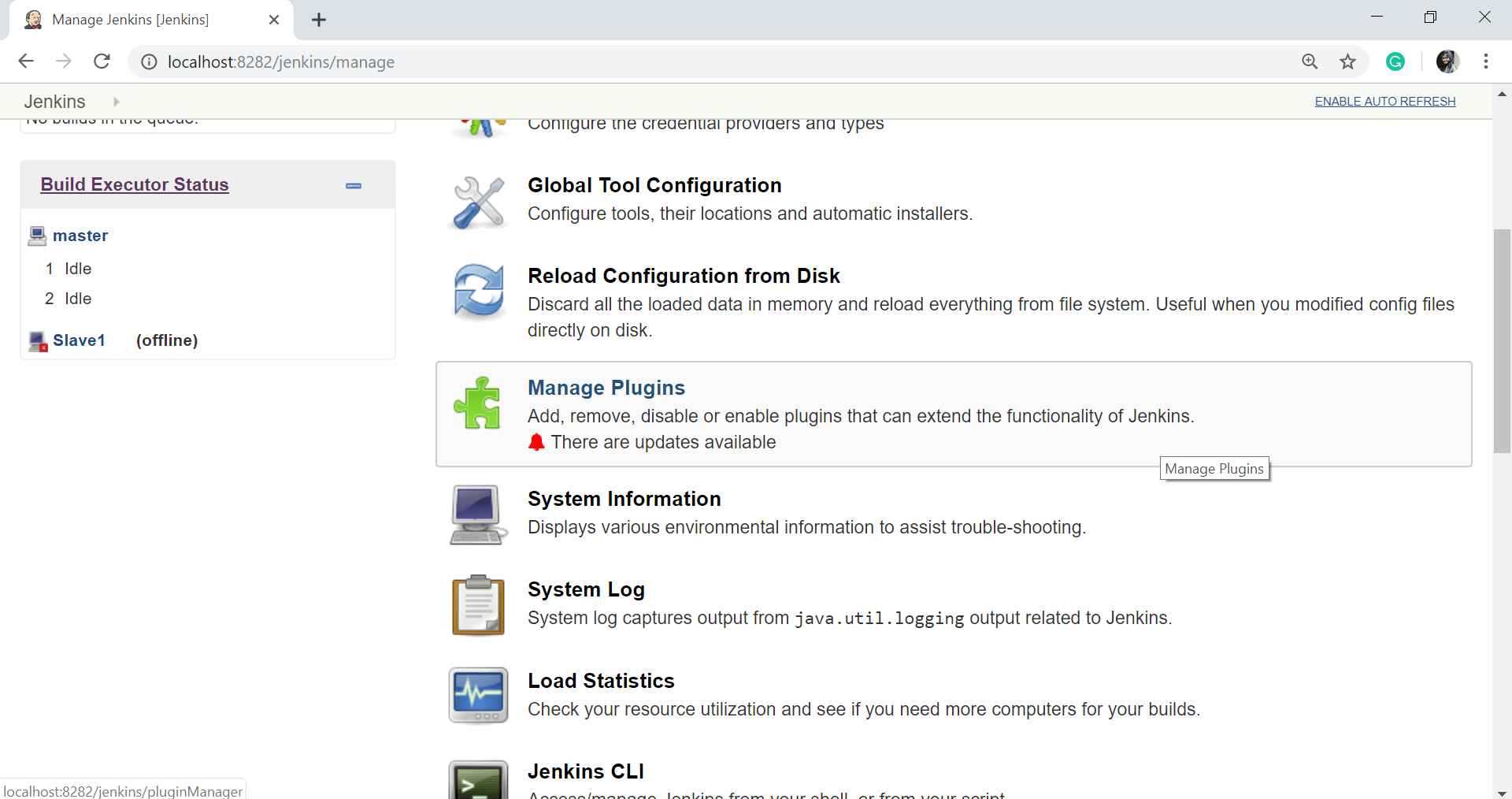Screen dimensions: 1512x799
Task: Open the Slave1 node link
Action: coord(79,340)
